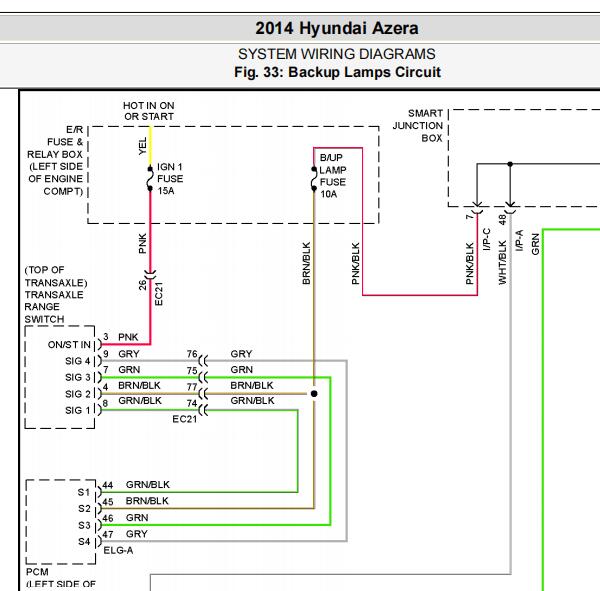The height and width of the screenshot is (591, 600).
Task: Click "BRN/BLK" label right of pin 77
Action: pos(252,385)
